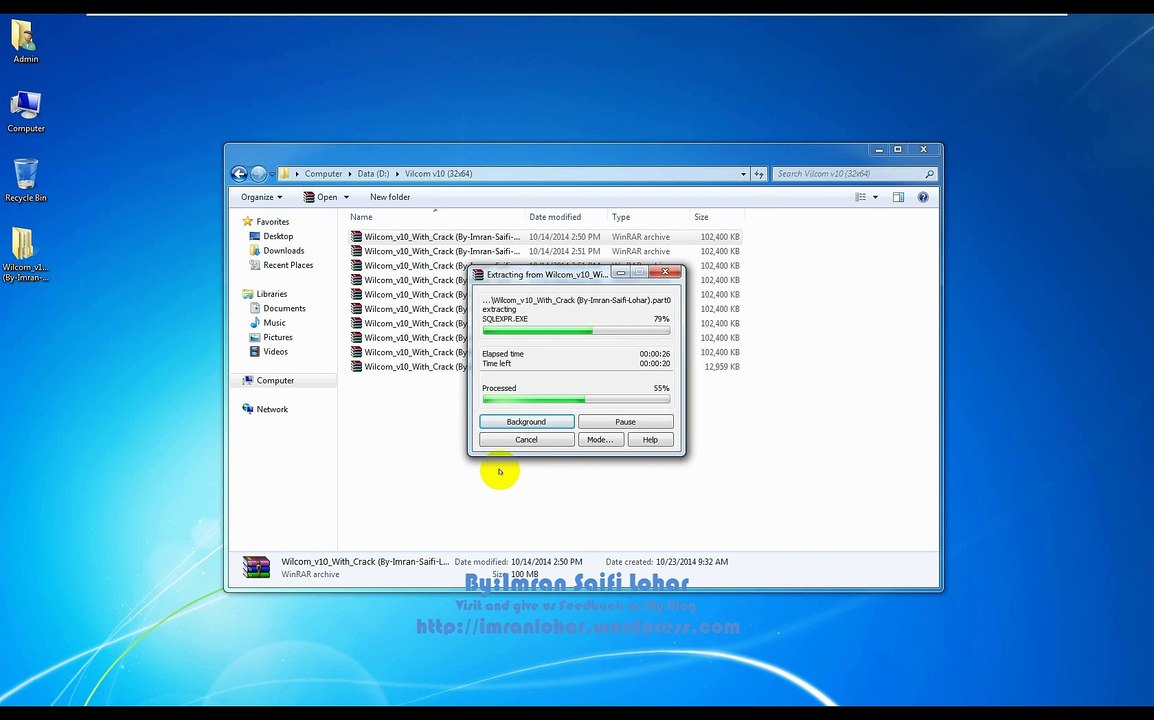Open the recent locations dropdown arrow

(272, 174)
